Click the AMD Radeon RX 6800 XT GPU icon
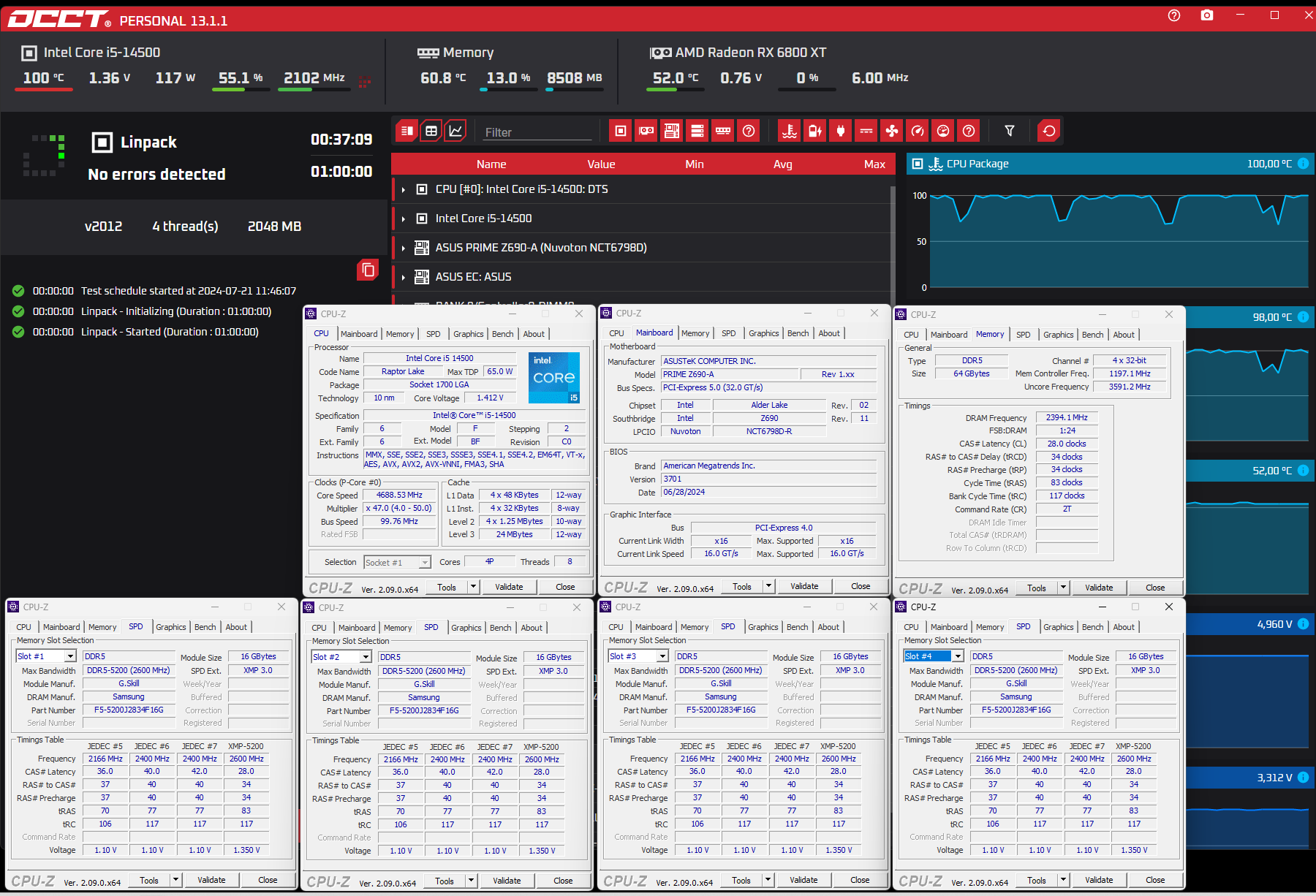The width and height of the screenshot is (1316, 896). 661,53
